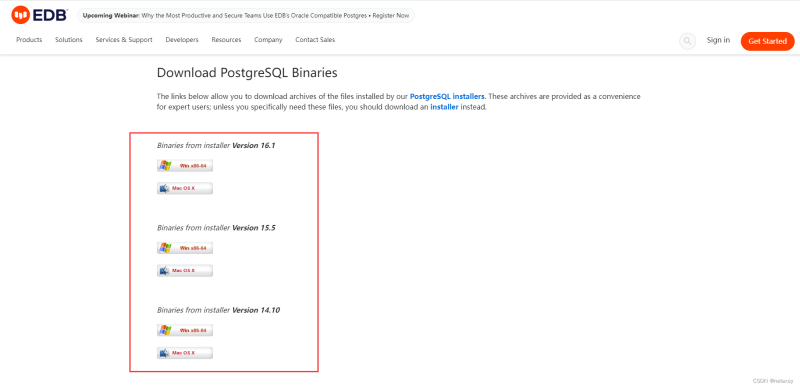Download Version 16.1 Win x86-64 binaries

[x=185, y=165]
